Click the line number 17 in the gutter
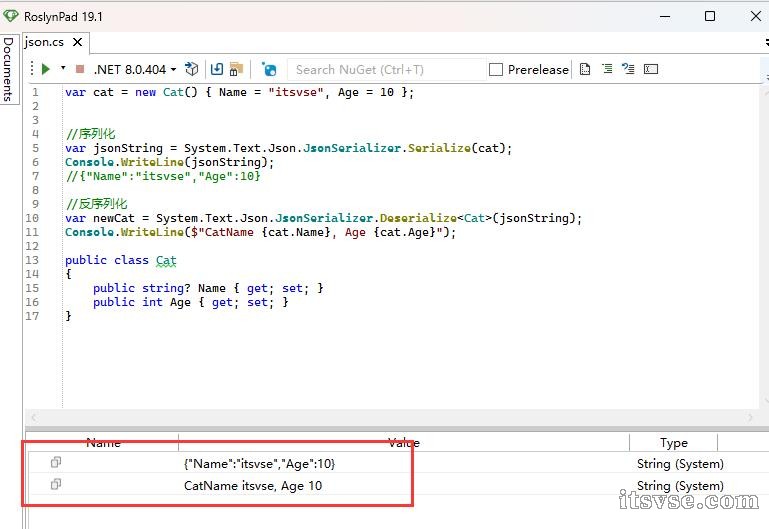 point(32,316)
